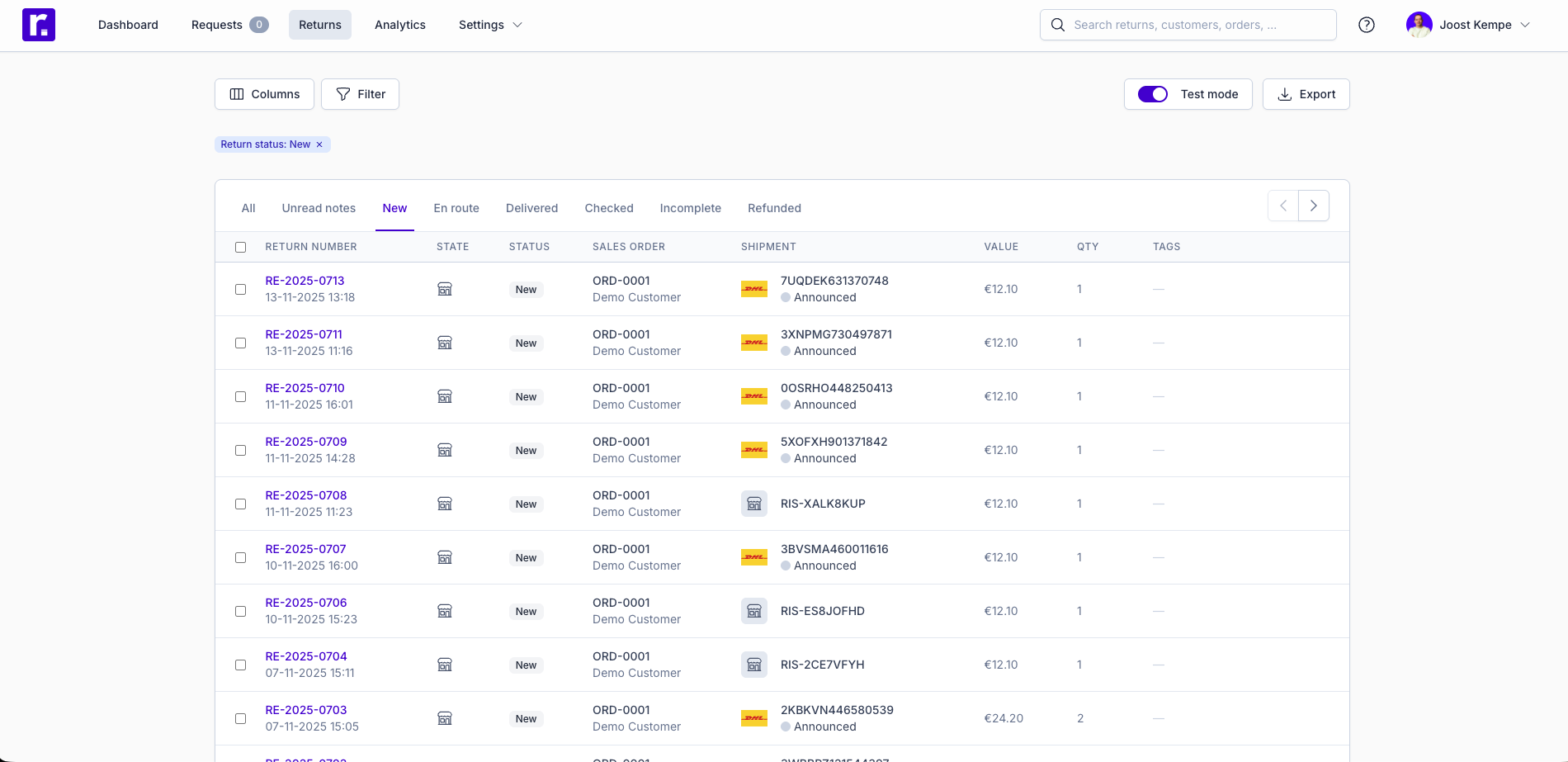This screenshot has height=762, width=1568.
Task: Click the store shipment icon for RIS-XALK8KUP
Action: pos(754,504)
